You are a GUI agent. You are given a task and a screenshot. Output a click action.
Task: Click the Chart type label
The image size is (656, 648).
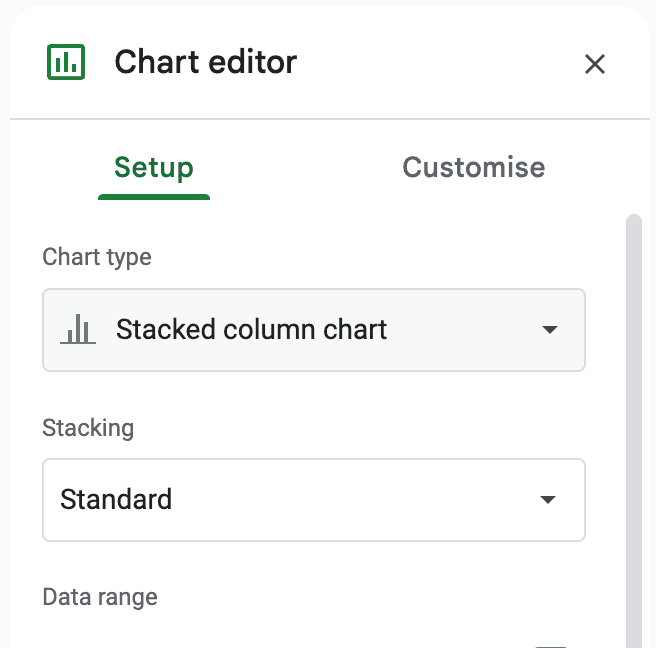pos(97,257)
